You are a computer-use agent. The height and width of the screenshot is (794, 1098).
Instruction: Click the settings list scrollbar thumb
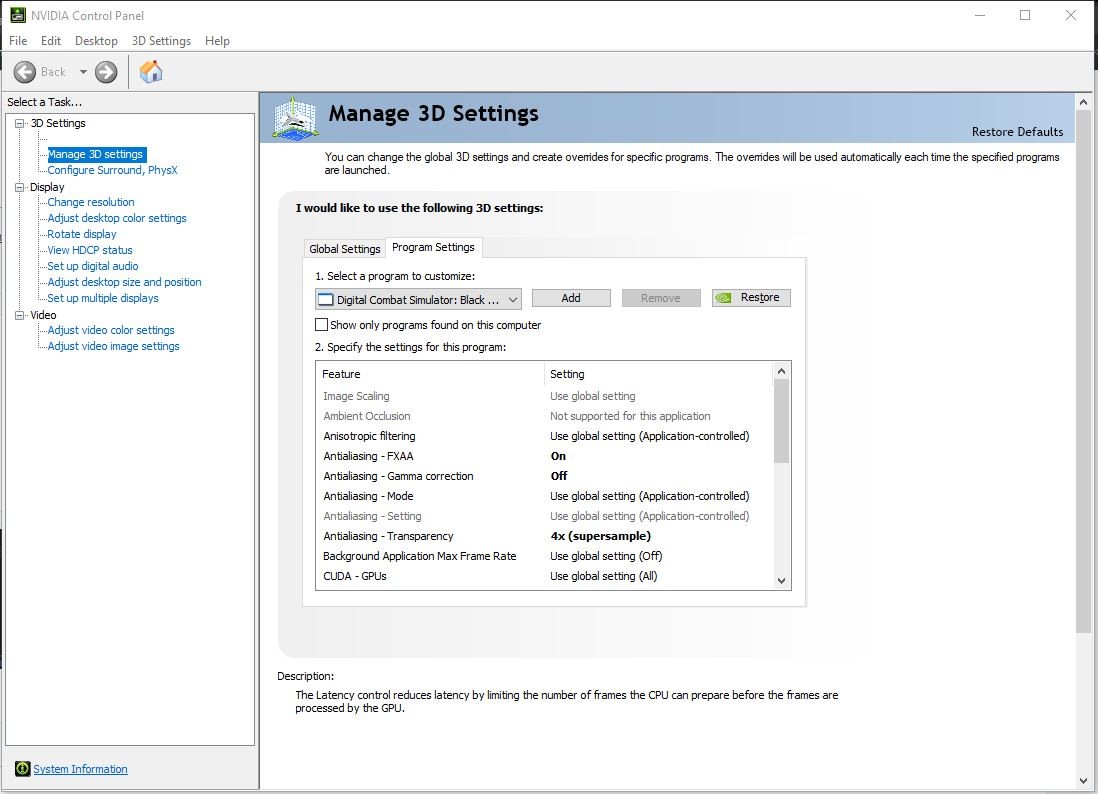click(781, 421)
